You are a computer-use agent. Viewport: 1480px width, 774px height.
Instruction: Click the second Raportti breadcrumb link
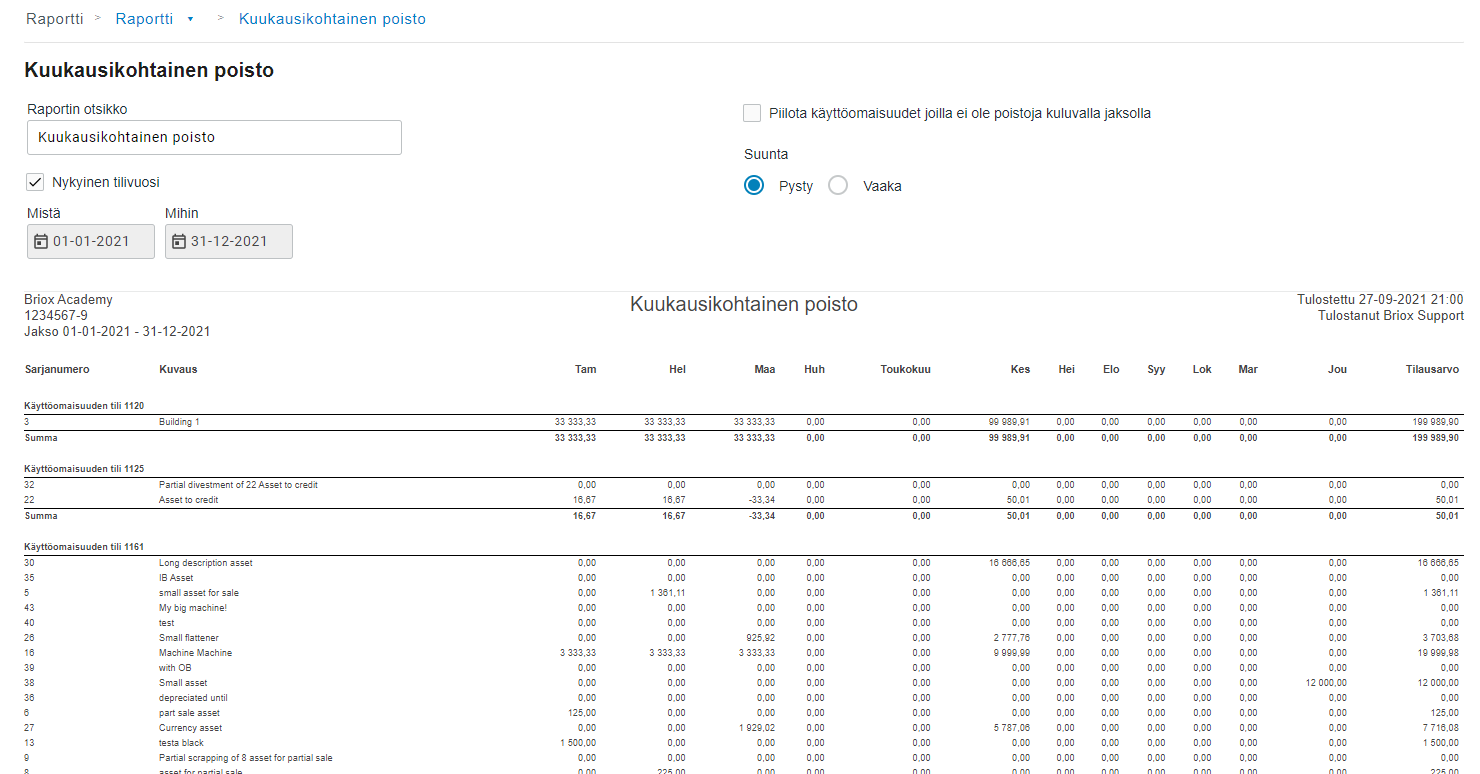pos(144,19)
